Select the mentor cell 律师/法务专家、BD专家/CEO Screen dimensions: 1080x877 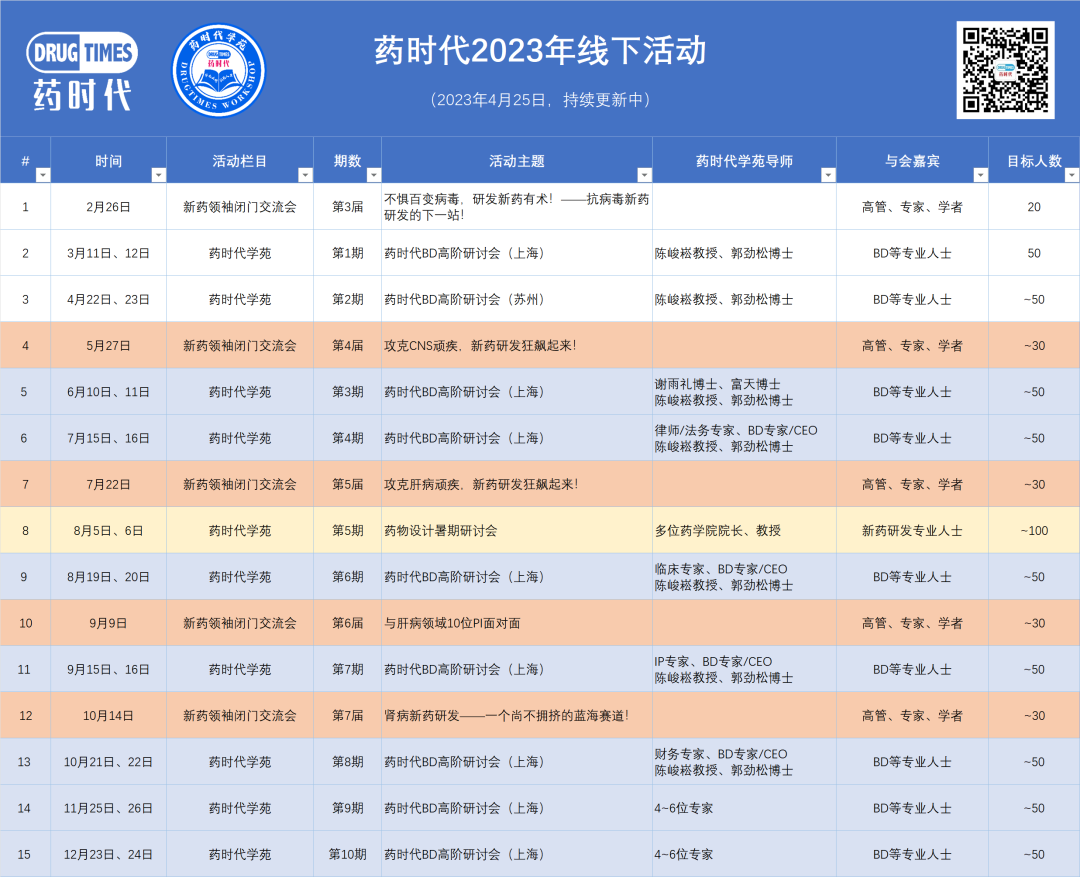(x=745, y=437)
